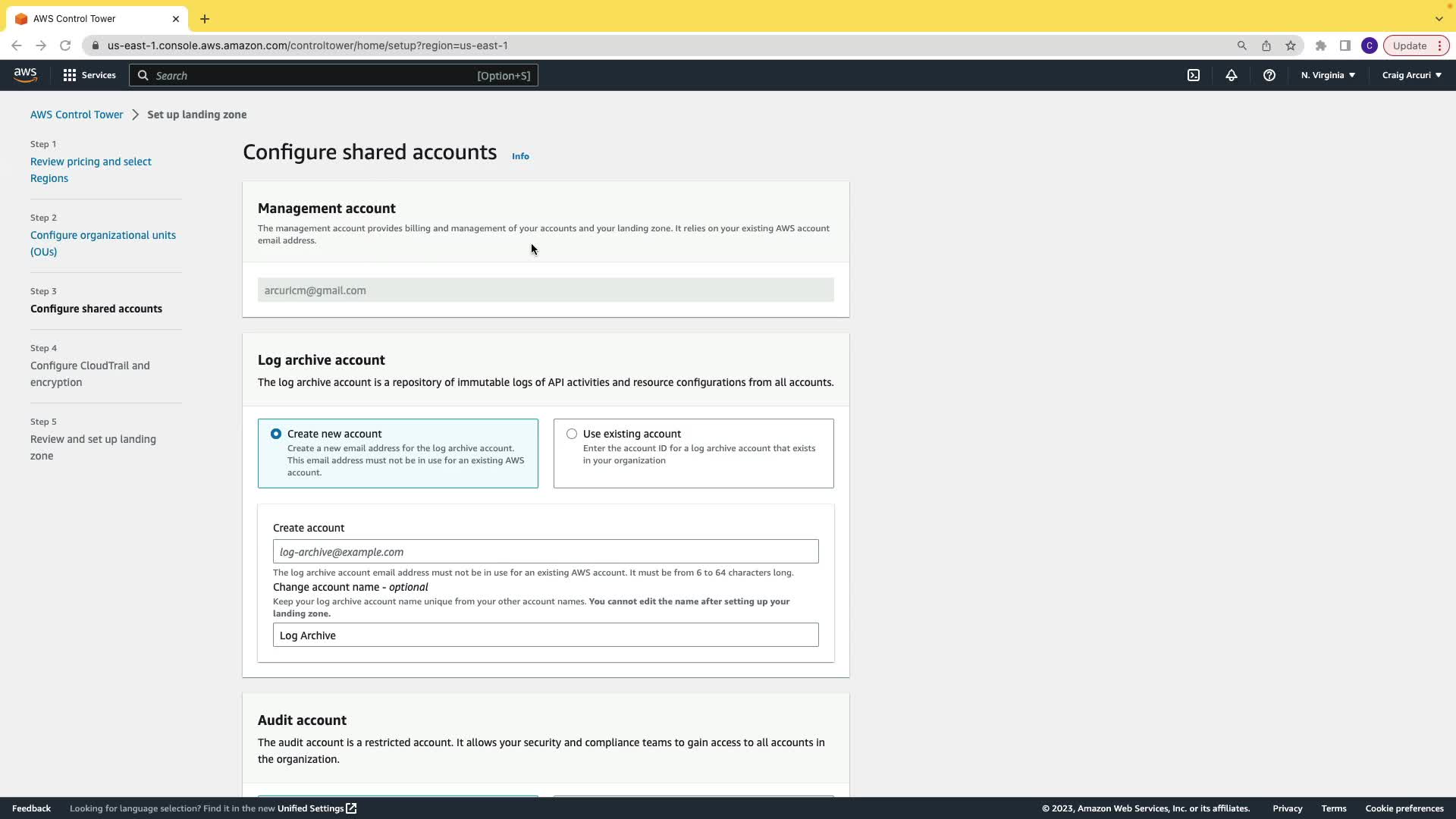Bookmark this page with star icon
Screen dimensions: 1456x819
(x=1291, y=45)
